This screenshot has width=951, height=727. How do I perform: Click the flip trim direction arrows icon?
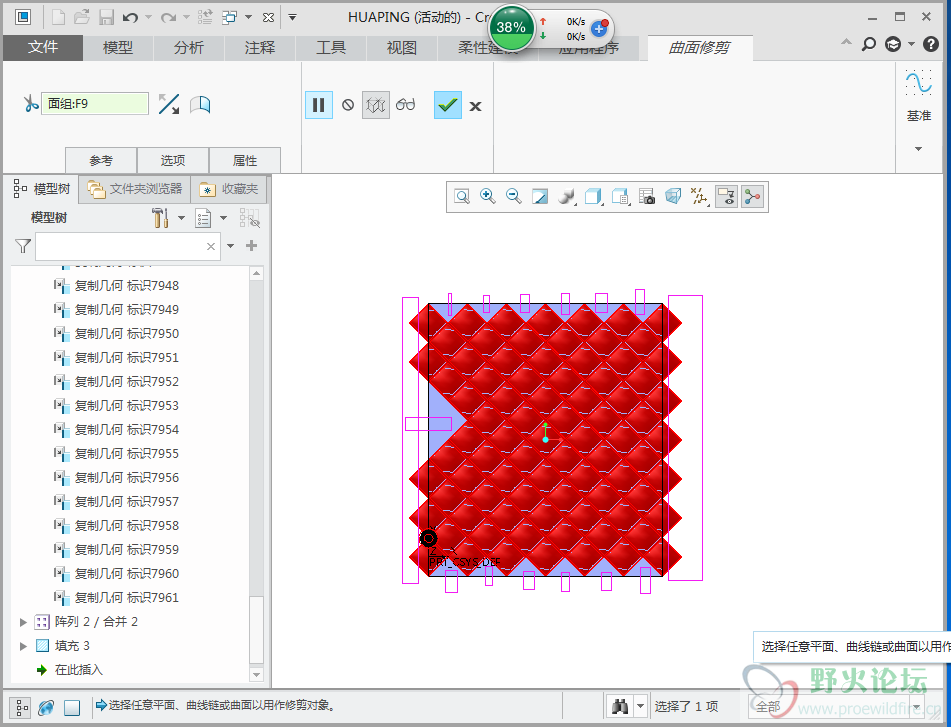tap(169, 104)
